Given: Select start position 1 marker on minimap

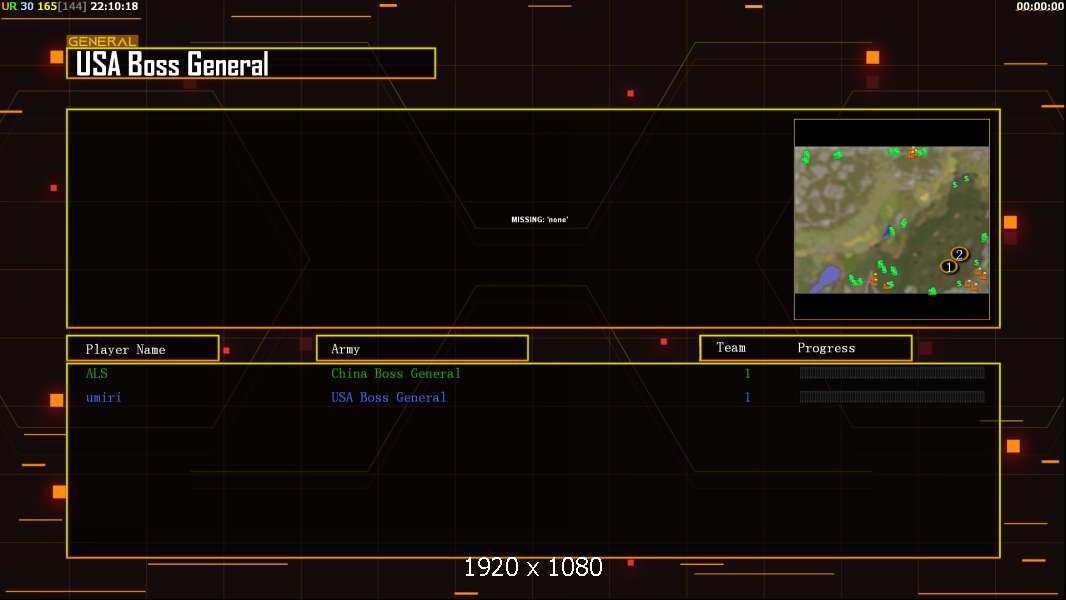Looking at the screenshot, I should coord(949,267).
